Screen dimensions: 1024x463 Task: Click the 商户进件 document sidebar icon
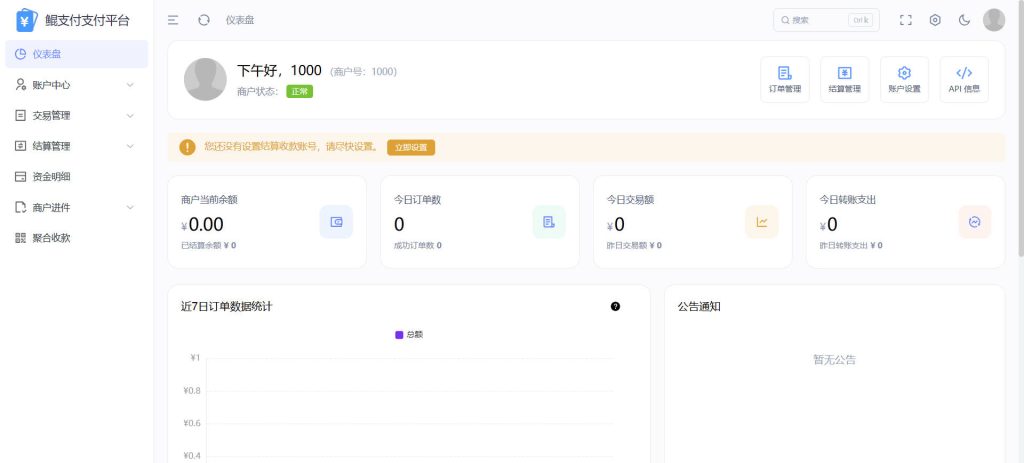pyautogui.click(x=20, y=208)
